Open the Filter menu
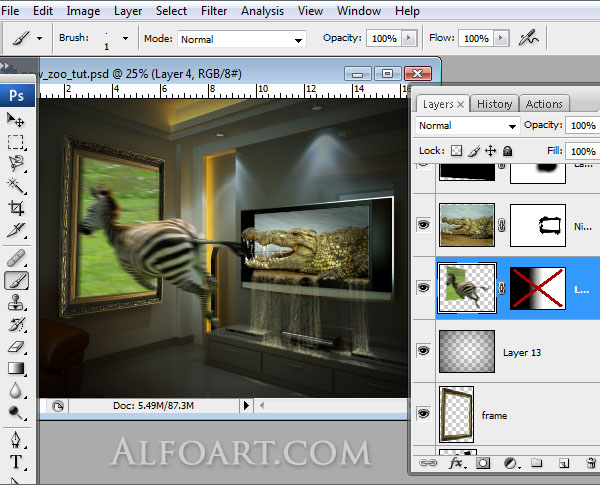600x485 pixels. tap(214, 11)
